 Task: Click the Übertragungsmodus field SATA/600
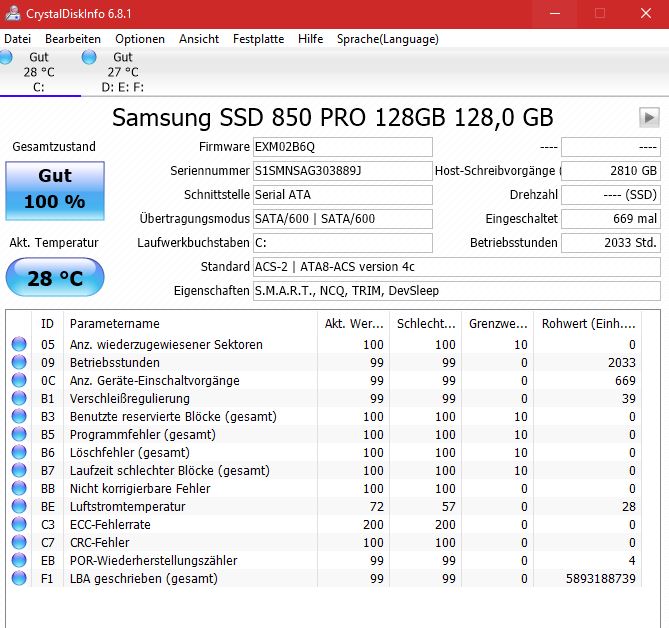(x=343, y=218)
